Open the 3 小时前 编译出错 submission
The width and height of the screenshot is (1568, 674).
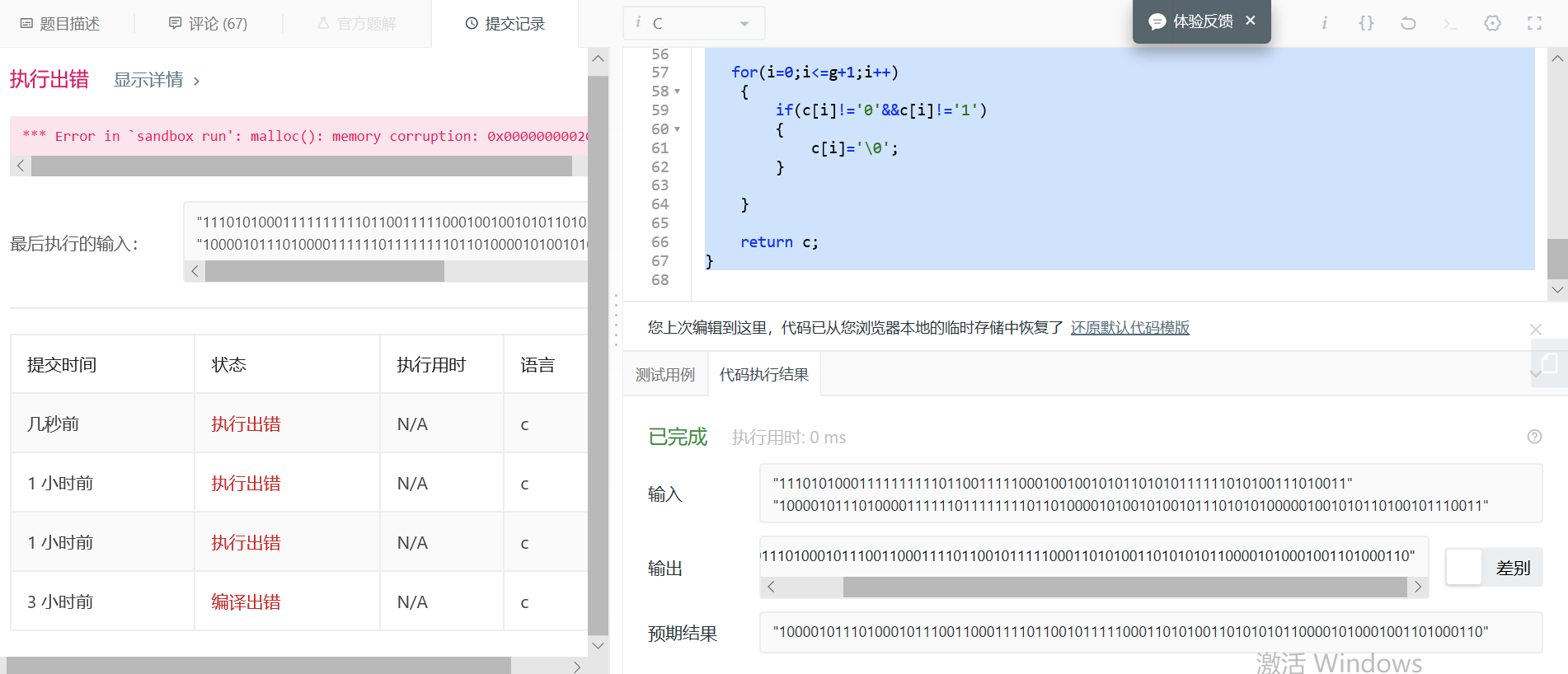coord(246,601)
